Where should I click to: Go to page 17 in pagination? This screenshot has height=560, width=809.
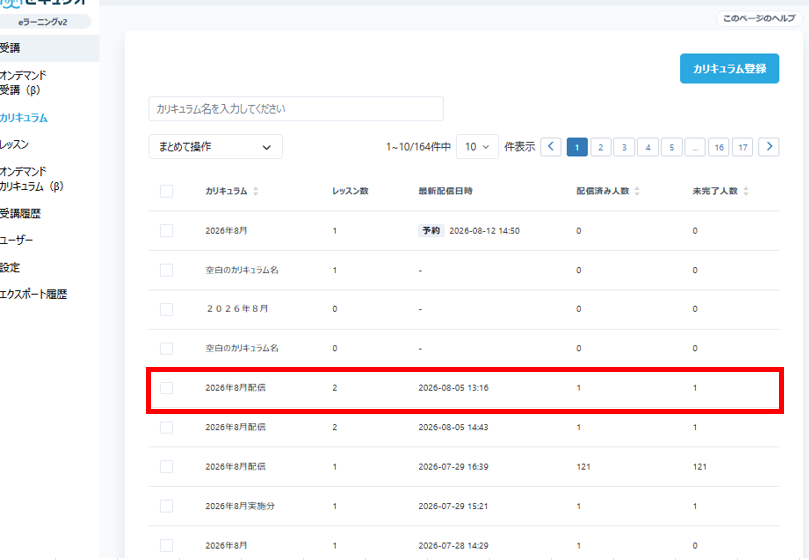tap(743, 147)
